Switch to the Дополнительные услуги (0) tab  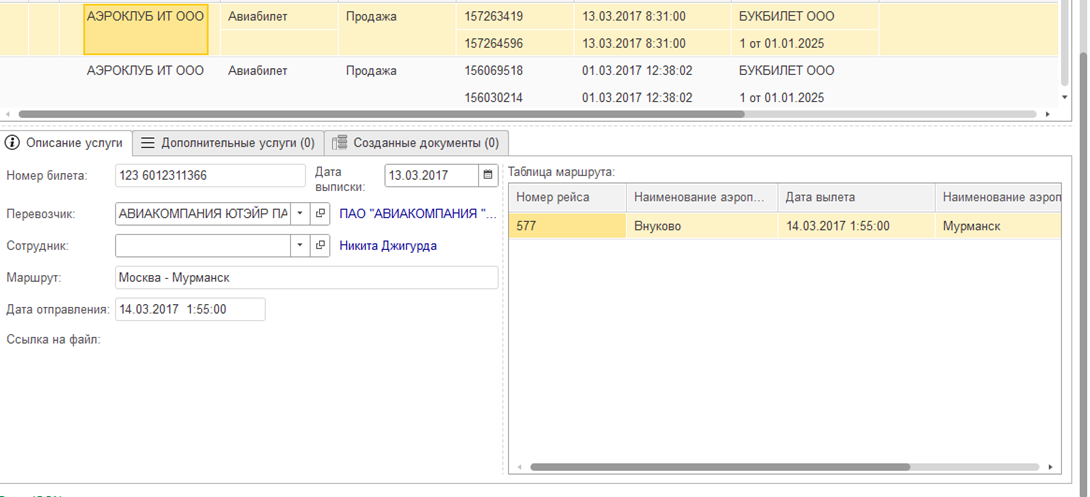[x=228, y=143]
